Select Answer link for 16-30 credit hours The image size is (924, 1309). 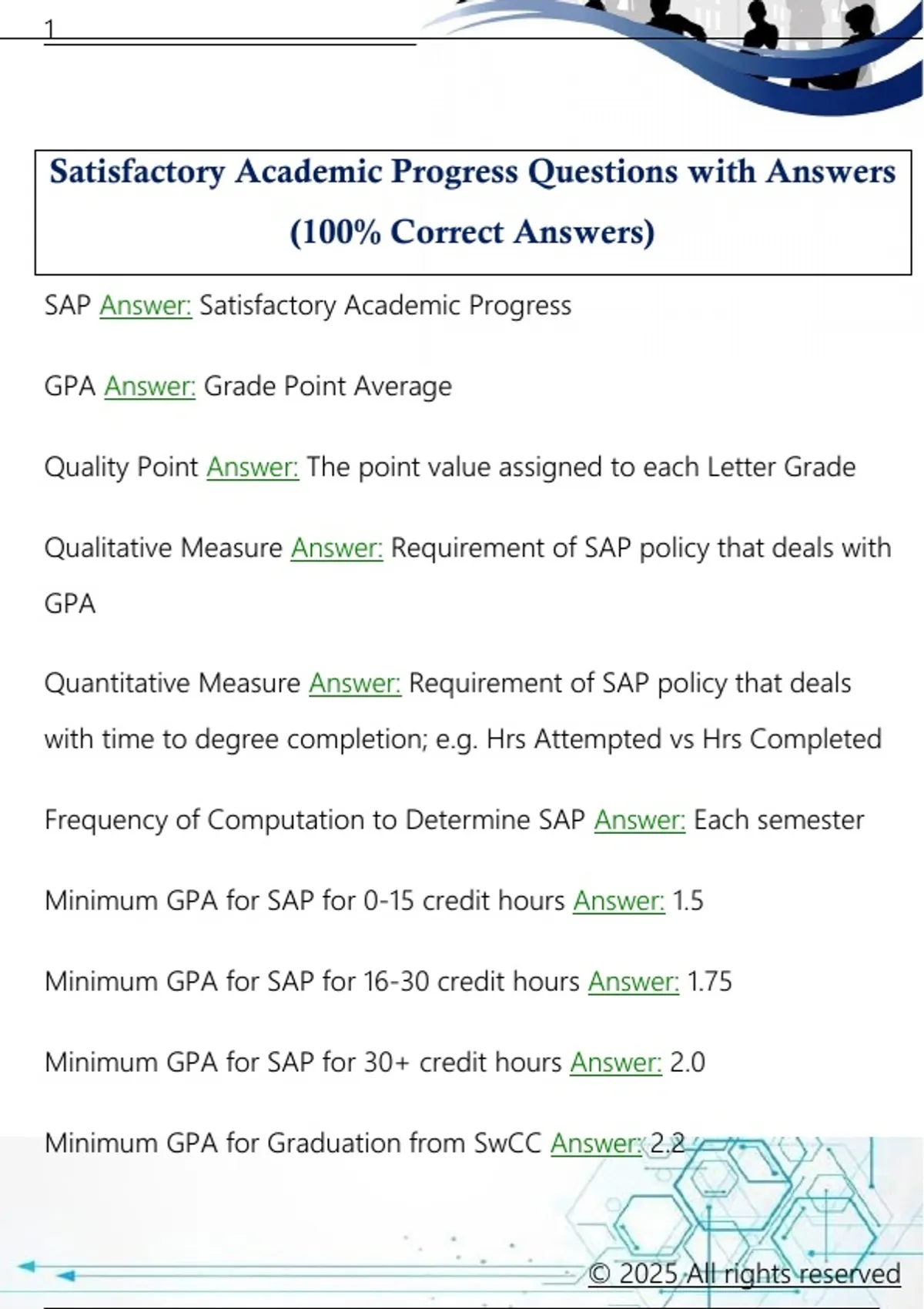pos(633,982)
